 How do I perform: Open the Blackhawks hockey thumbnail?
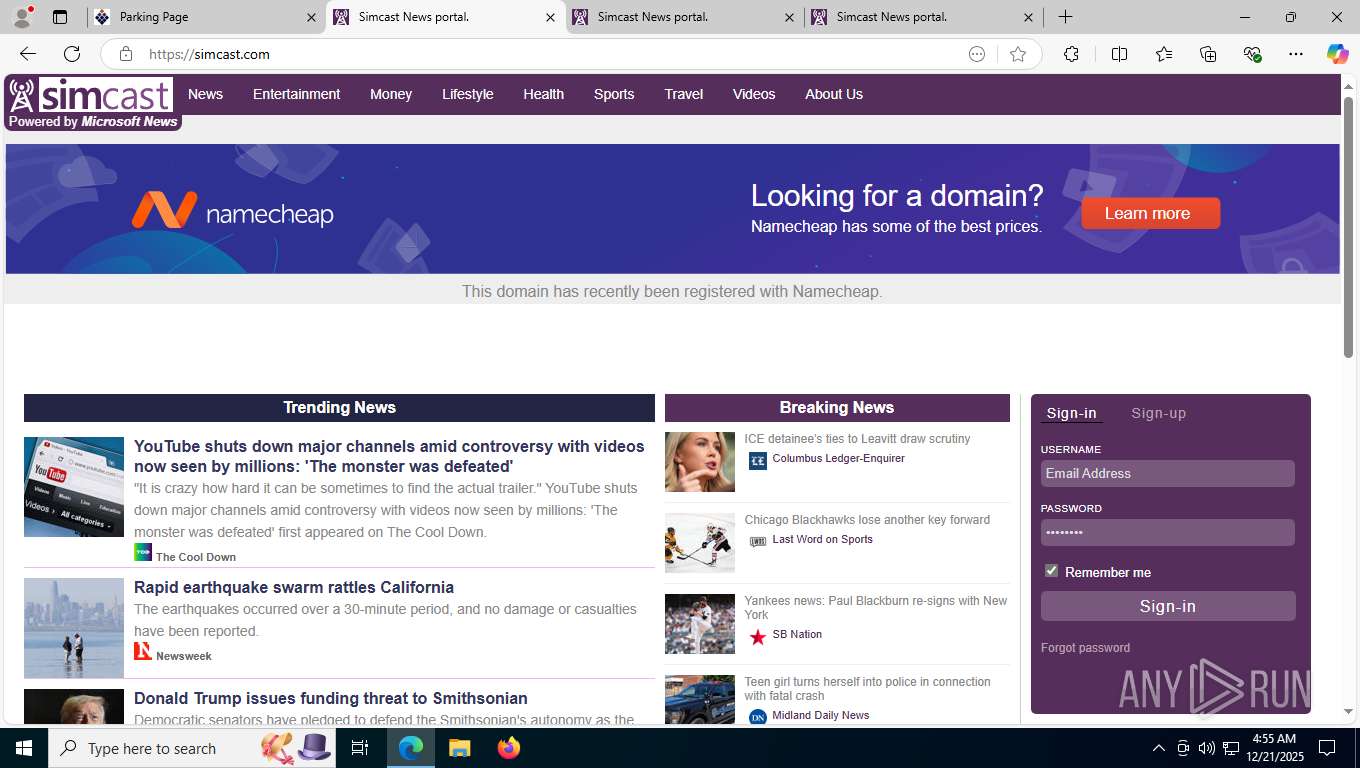click(x=700, y=543)
